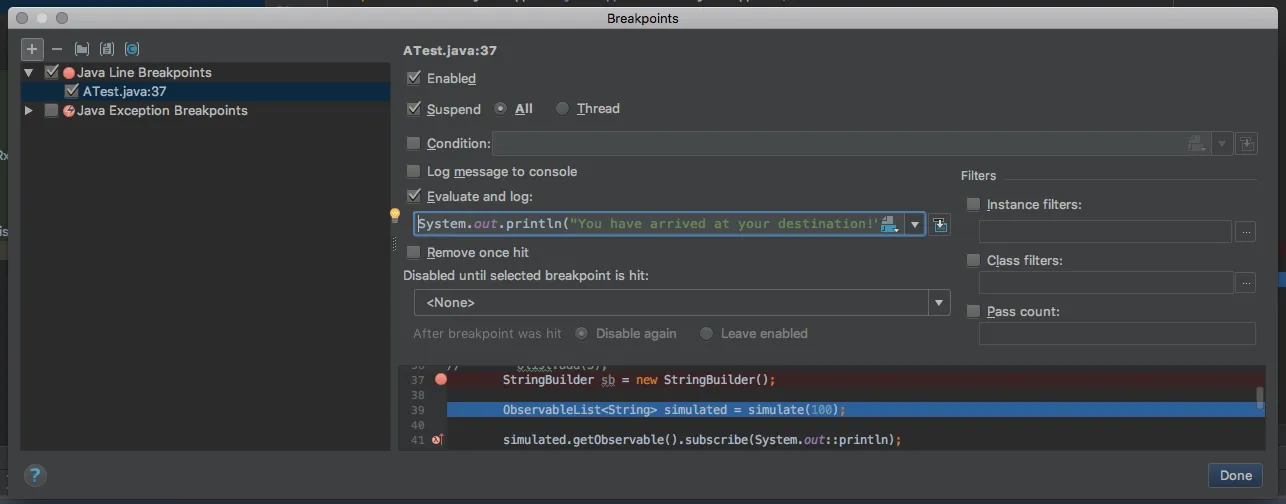Click the breakpoint marker on line 37

[x=441, y=379]
